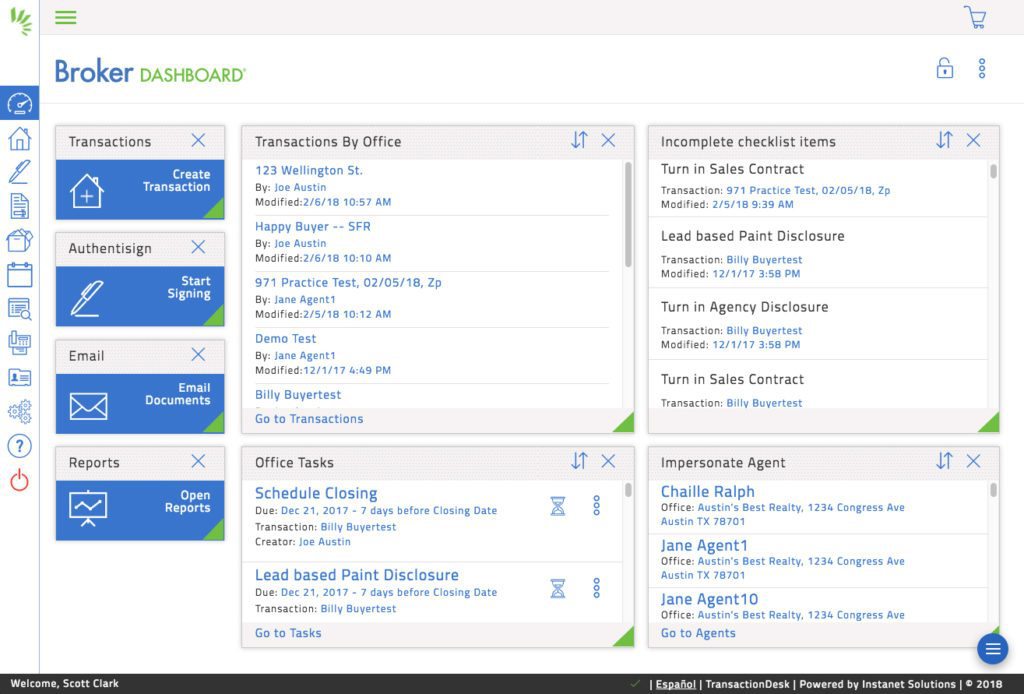The image size is (1024, 694).
Task: Toggle sorting in the Incomplete checklist items panel
Action: [x=944, y=141]
